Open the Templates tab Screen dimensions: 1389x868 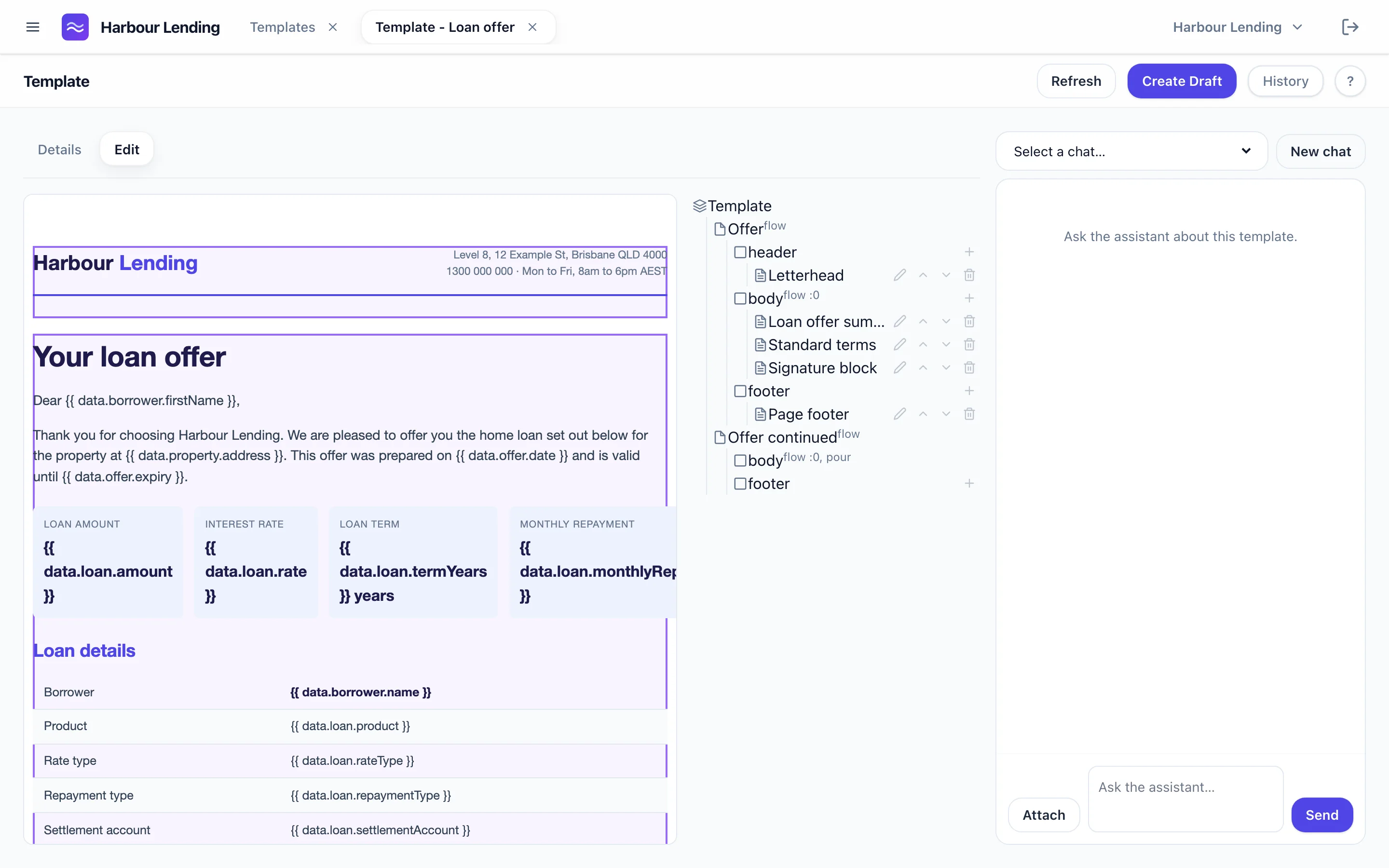(283, 27)
